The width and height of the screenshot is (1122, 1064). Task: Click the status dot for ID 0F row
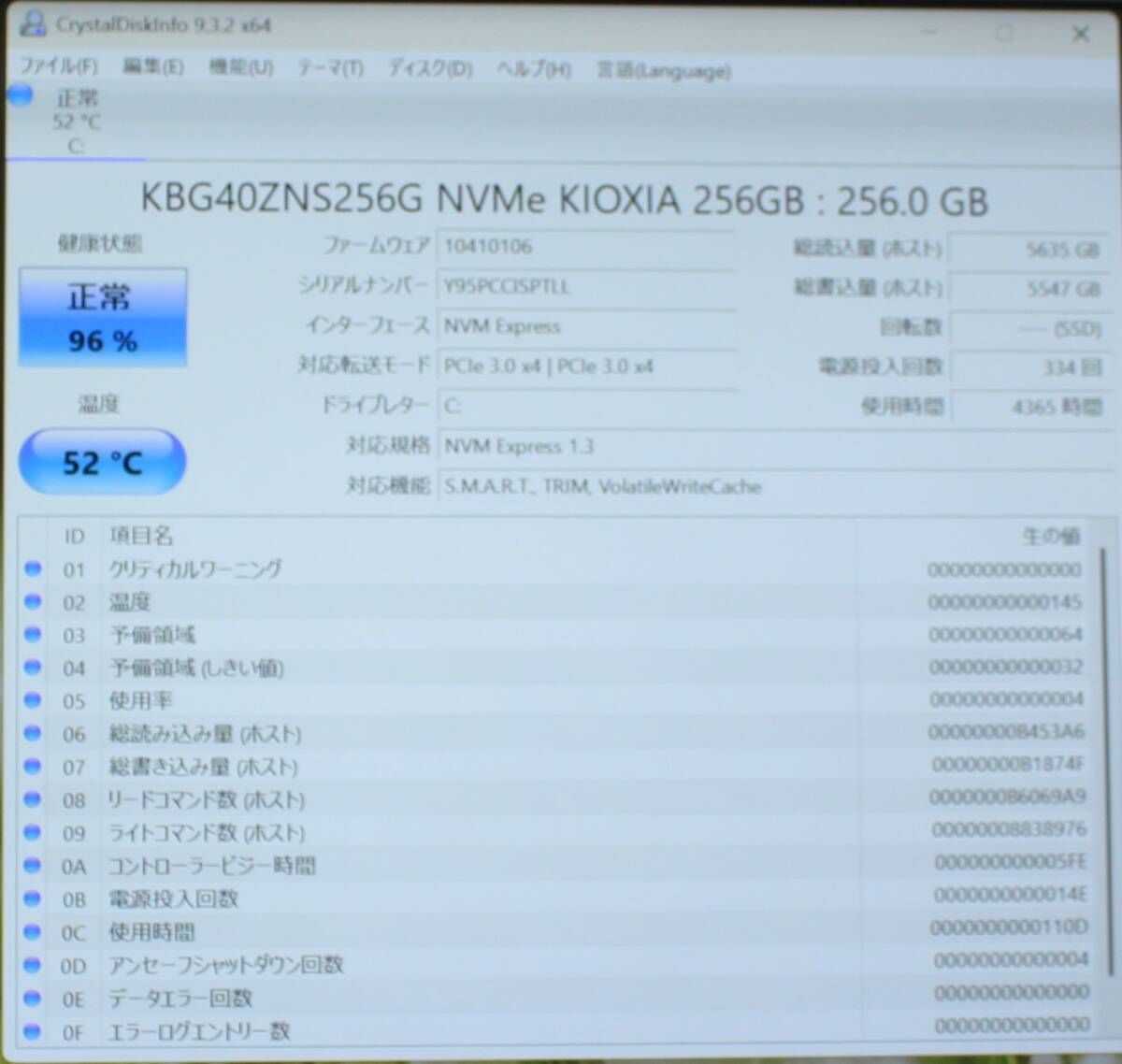pyautogui.click(x=33, y=1032)
